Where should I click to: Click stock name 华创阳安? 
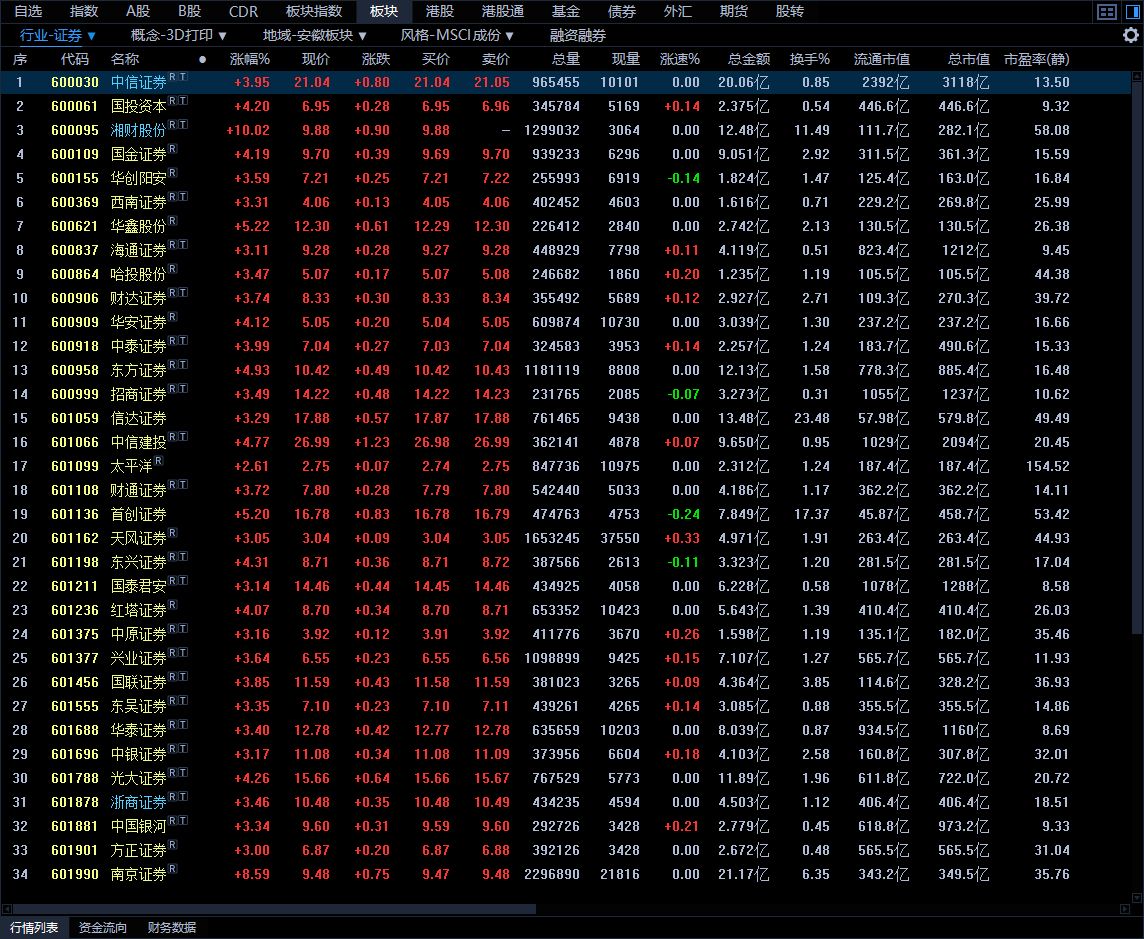point(139,179)
